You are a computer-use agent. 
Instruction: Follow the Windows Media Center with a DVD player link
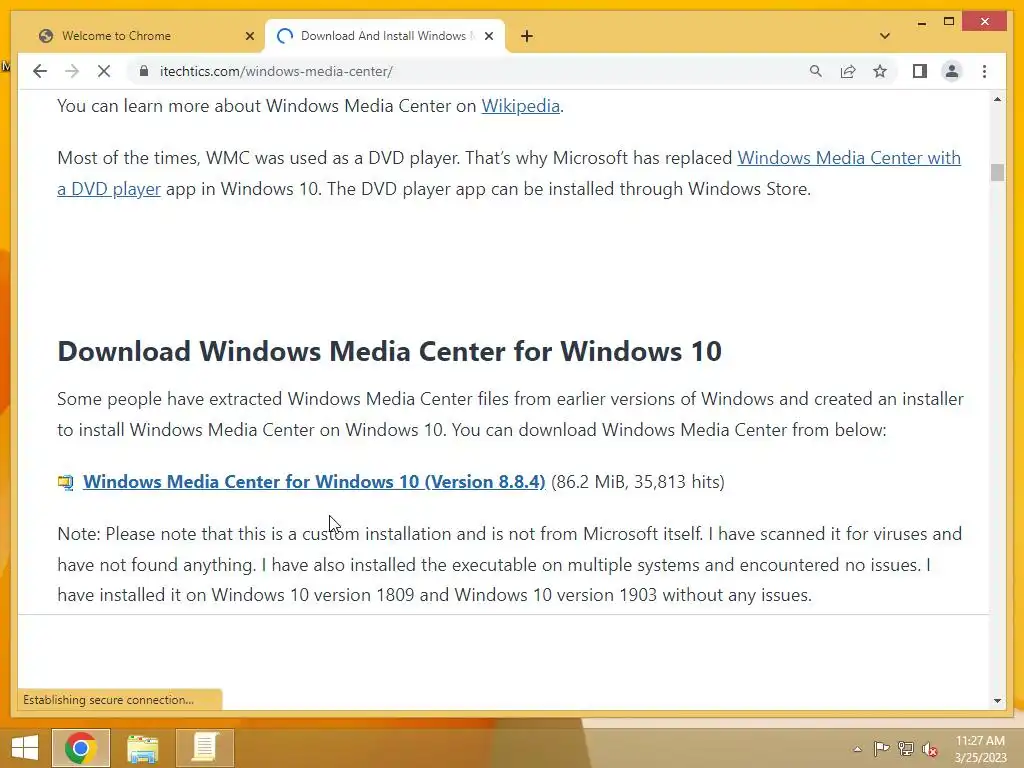click(x=849, y=158)
